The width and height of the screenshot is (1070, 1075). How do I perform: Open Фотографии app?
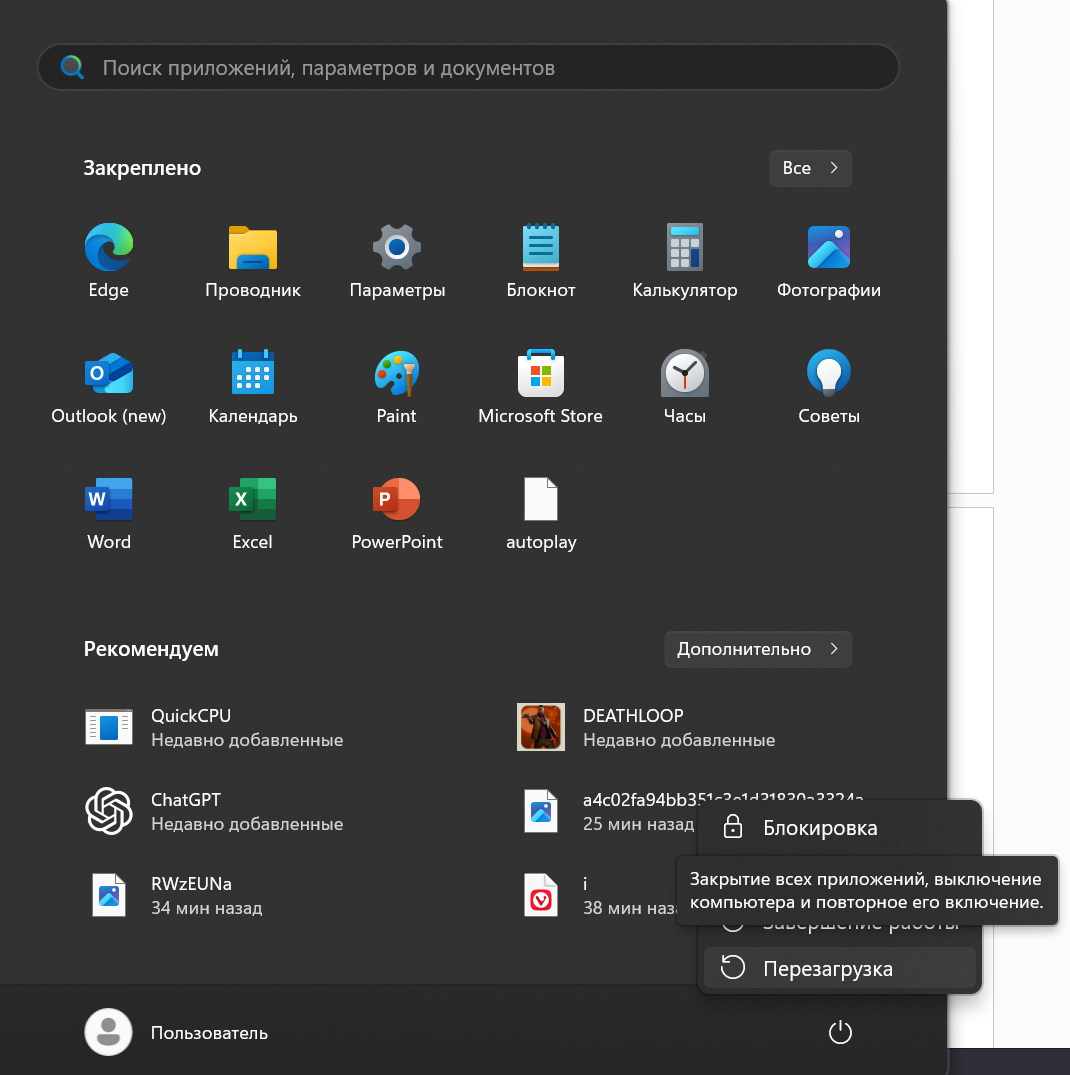pos(829,261)
